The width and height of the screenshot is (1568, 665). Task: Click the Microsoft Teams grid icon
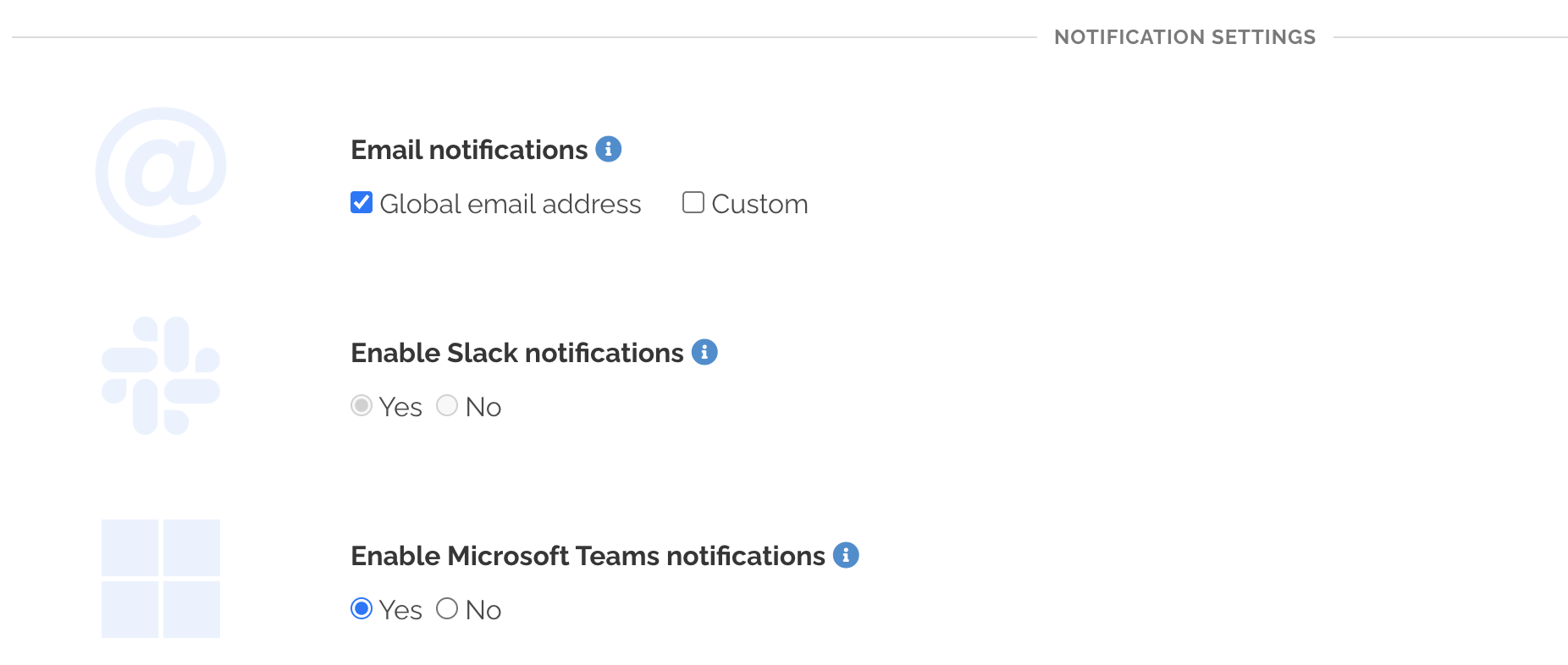(x=161, y=580)
